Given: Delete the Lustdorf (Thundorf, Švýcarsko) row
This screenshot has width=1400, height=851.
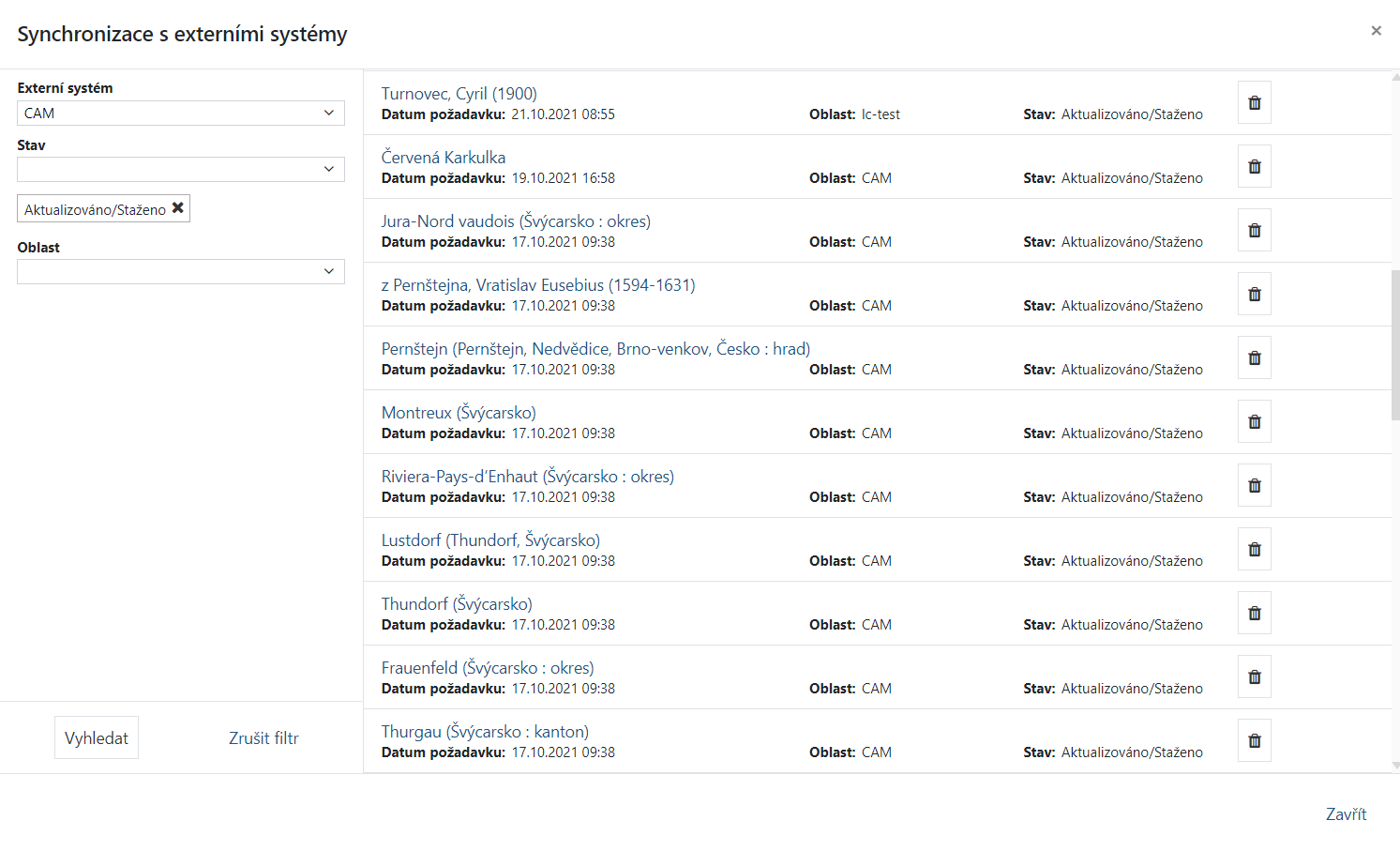Looking at the screenshot, I should tap(1254, 550).
